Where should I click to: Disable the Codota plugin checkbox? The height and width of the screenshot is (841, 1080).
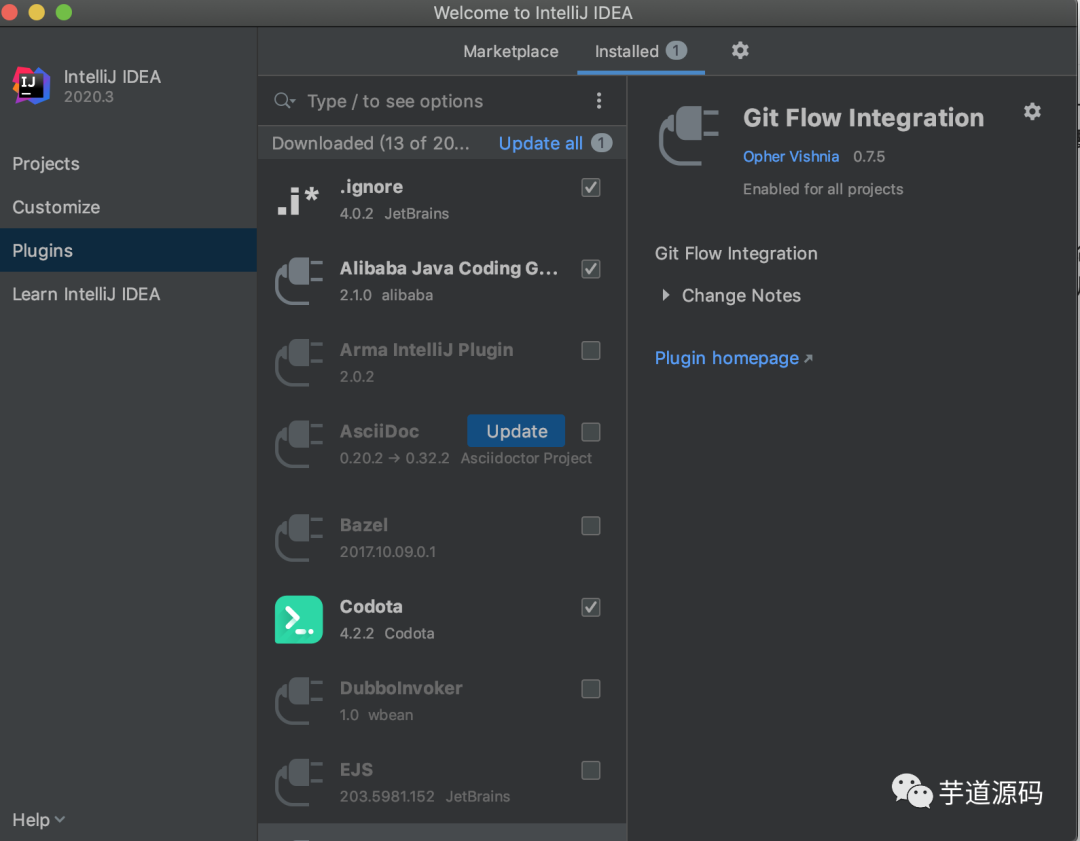[x=590, y=608]
